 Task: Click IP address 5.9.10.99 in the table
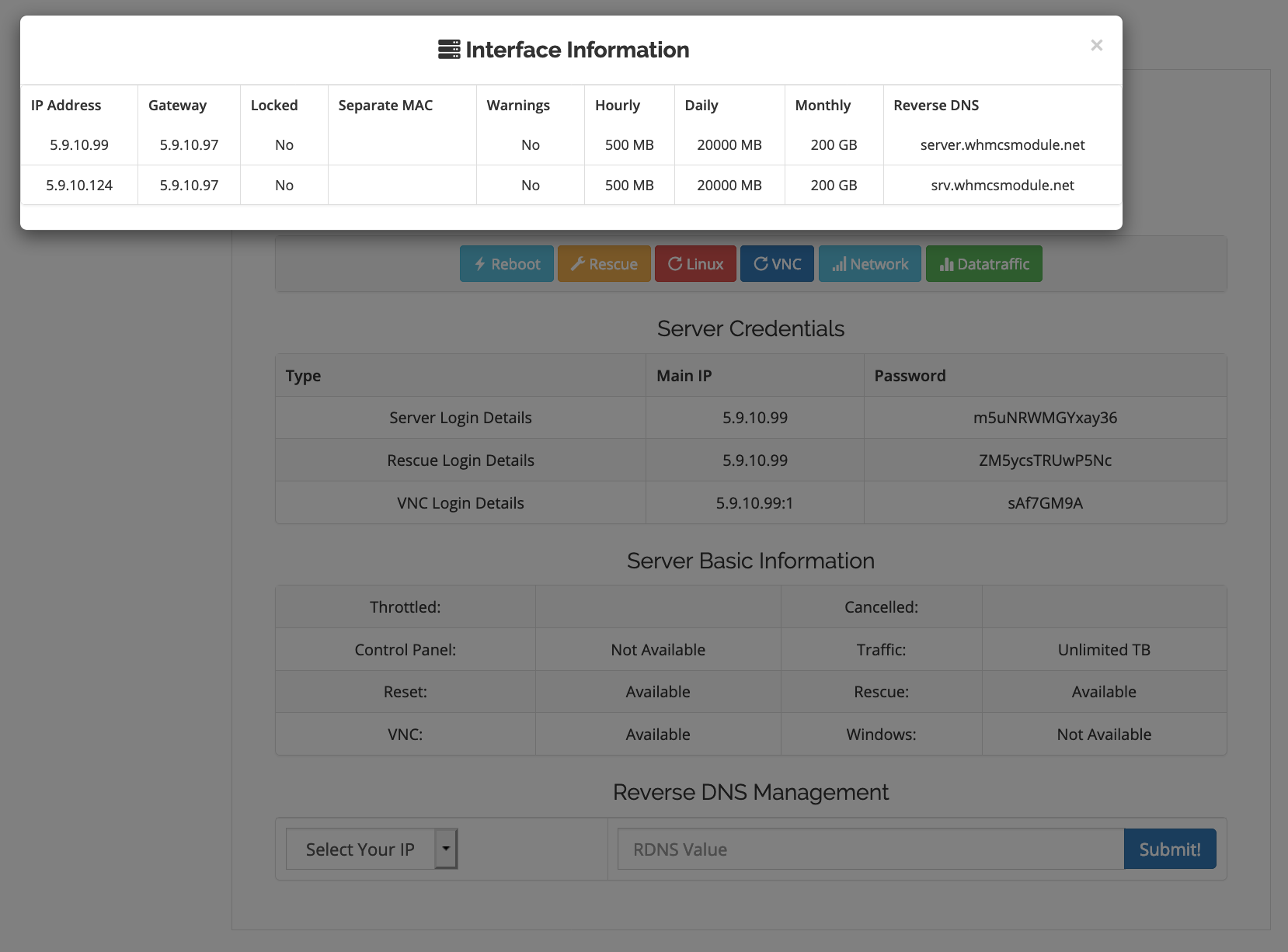coord(79,144)
